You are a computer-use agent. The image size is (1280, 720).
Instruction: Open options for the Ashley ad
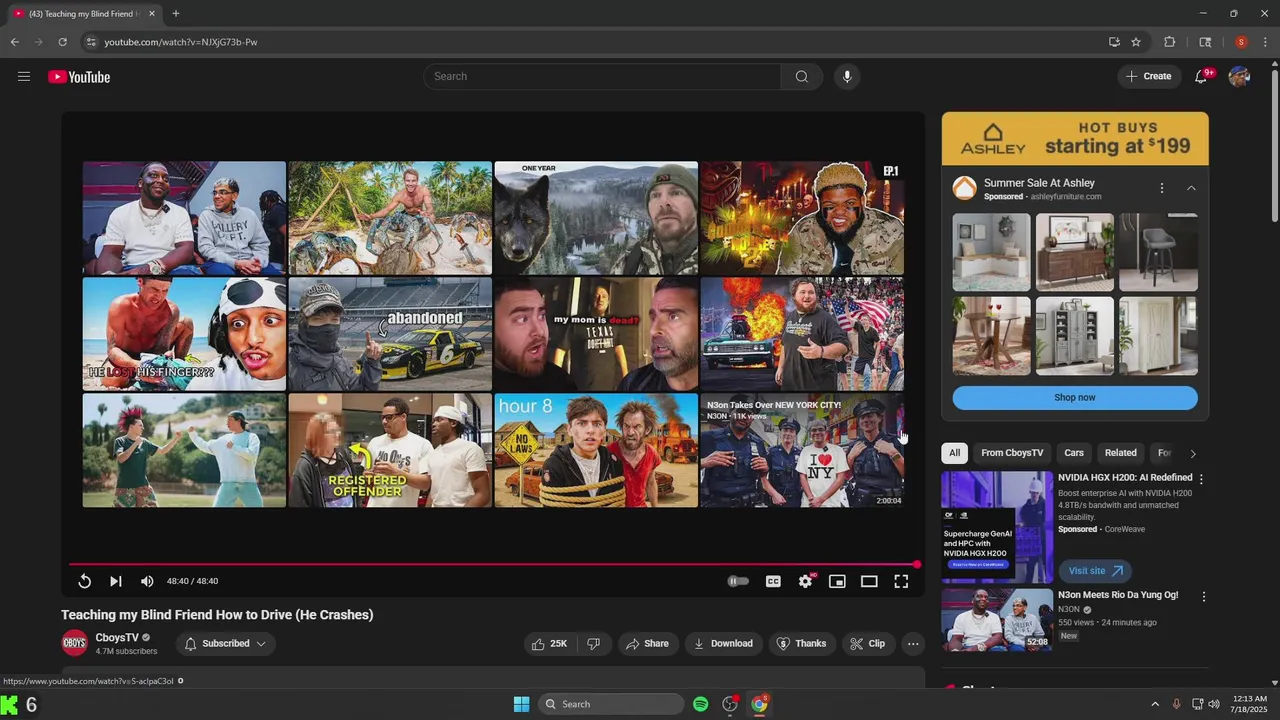pyautogui.click(x=1161, y=188)
